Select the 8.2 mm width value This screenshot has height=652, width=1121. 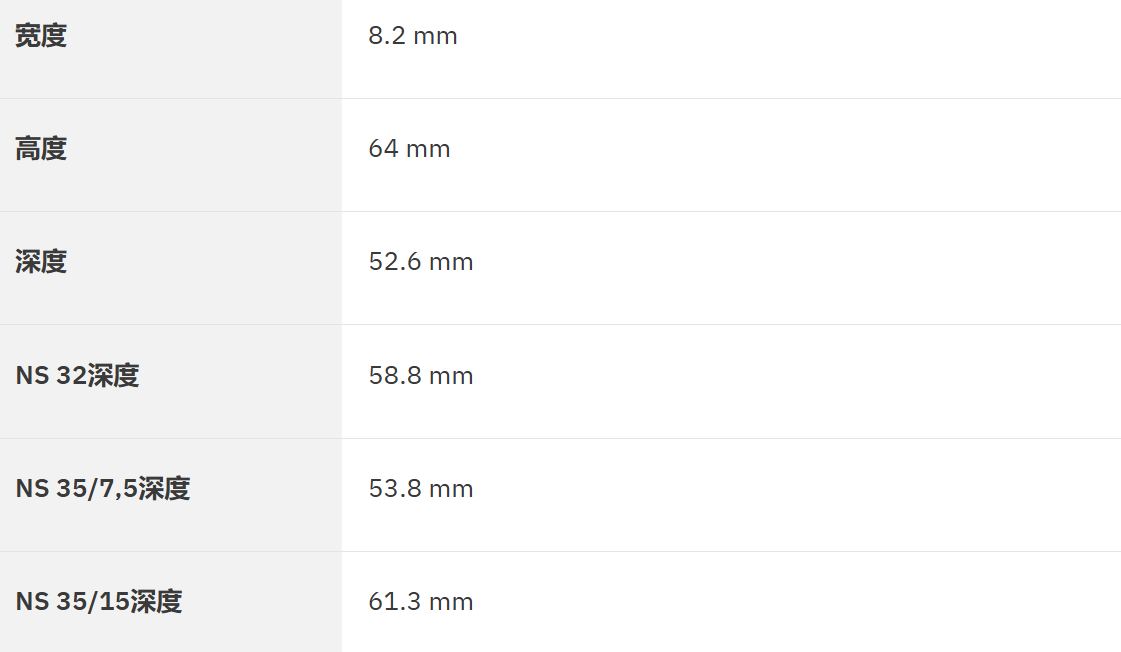[x=412, y=36]
